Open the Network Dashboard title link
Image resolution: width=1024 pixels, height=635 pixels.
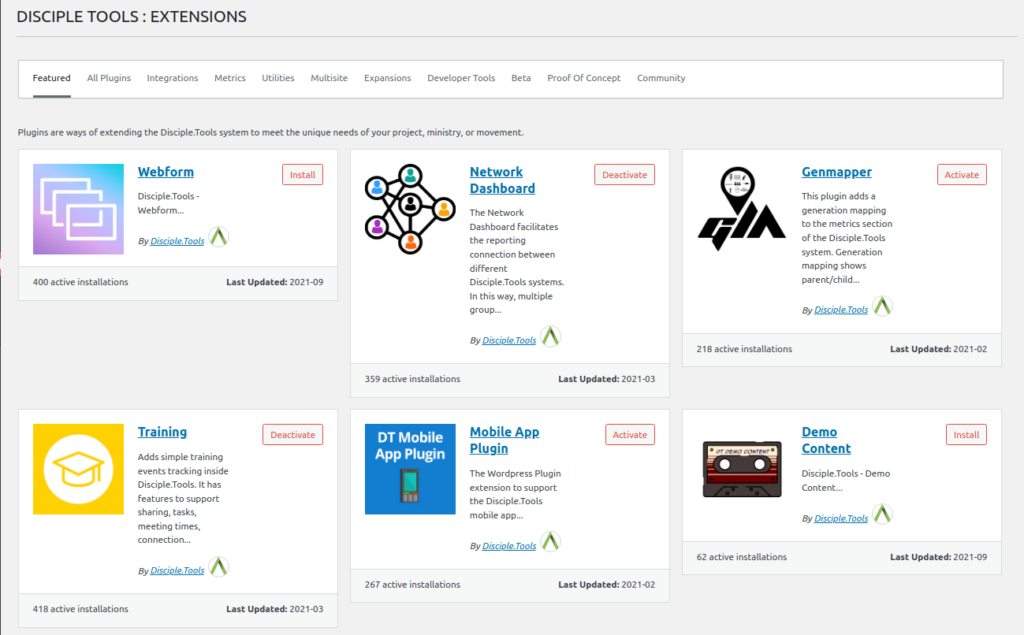pyautogui.click(x=502, y=180)
